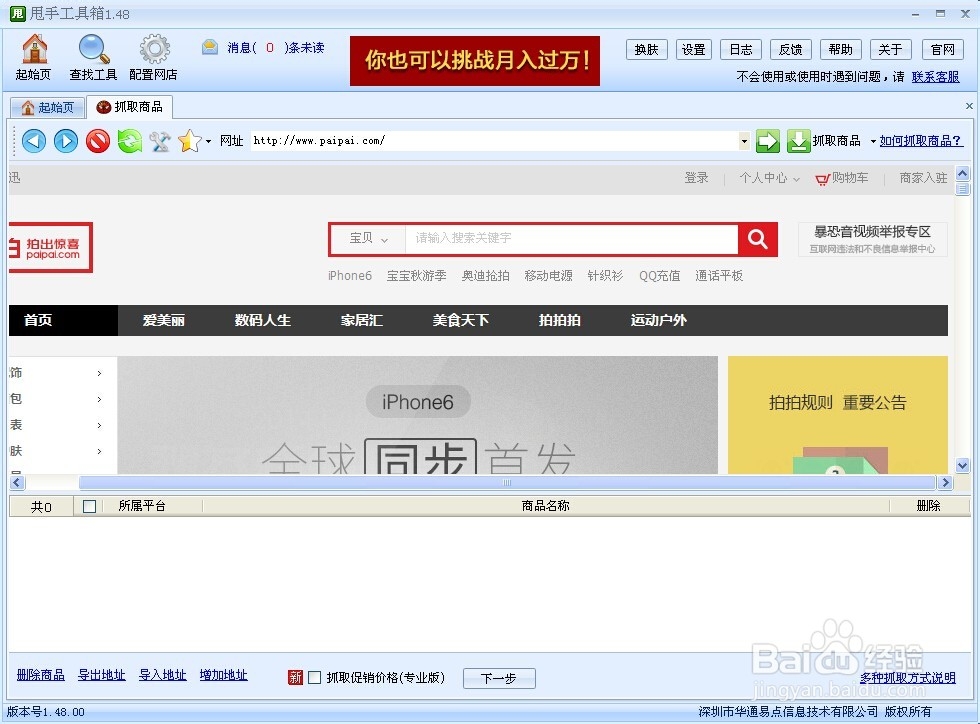Open the wrench tools icon in browser bar

tap(160, 141)
